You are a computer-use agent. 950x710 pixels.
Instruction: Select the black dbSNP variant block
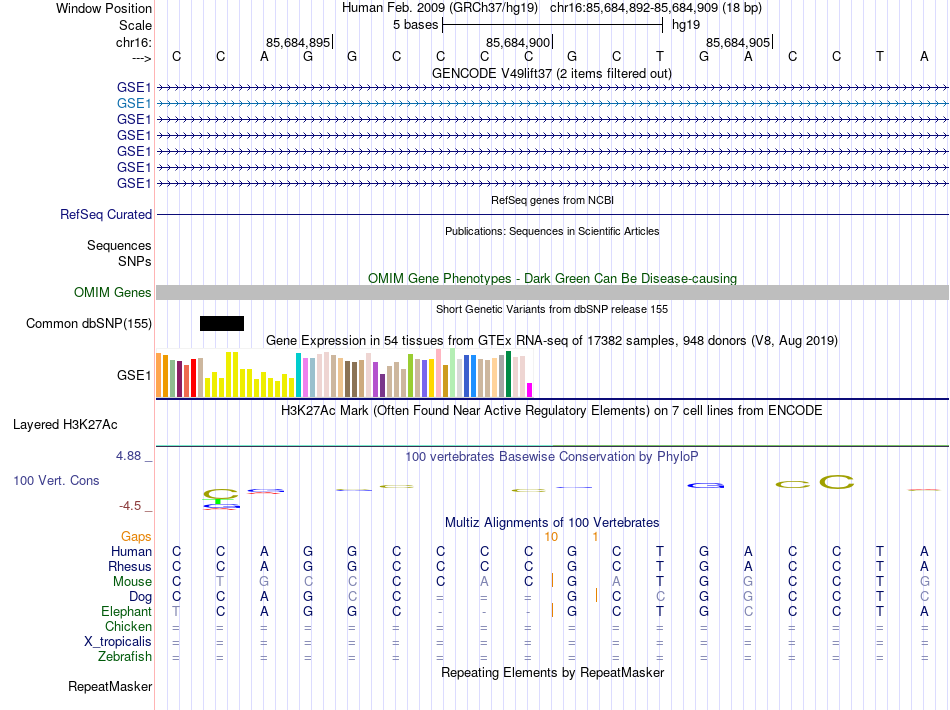[222, 323]
